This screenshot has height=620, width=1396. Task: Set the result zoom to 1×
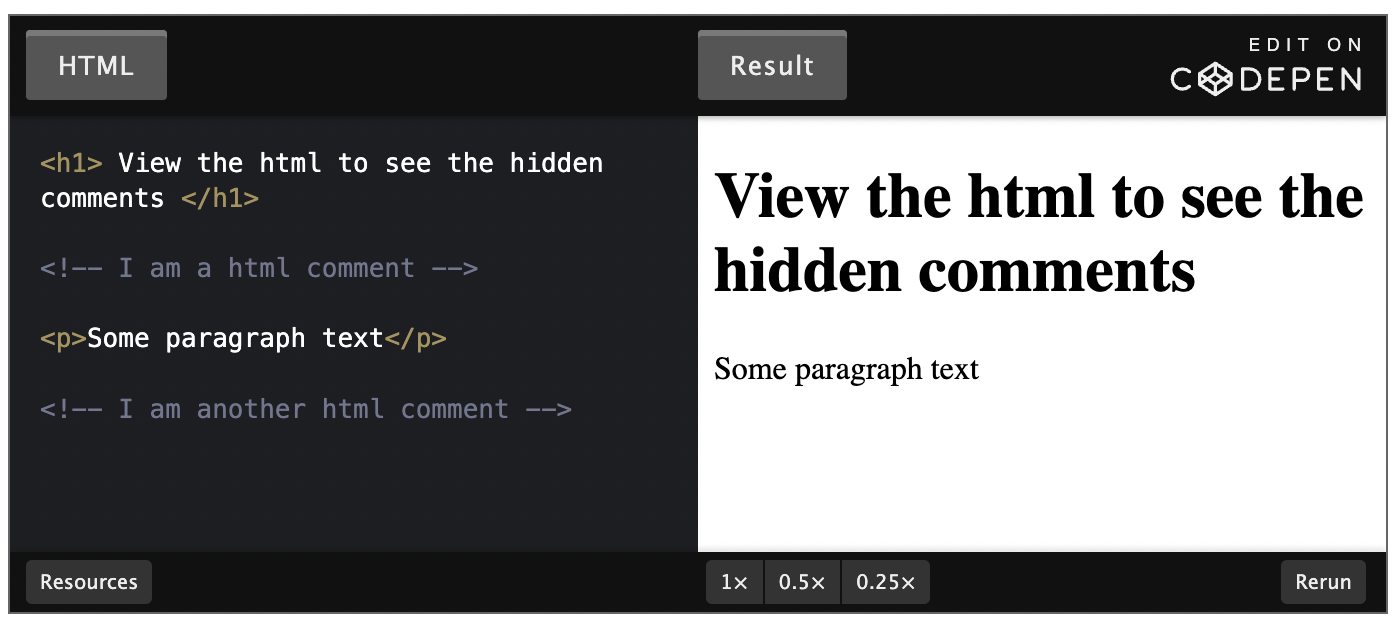point(735,582)
